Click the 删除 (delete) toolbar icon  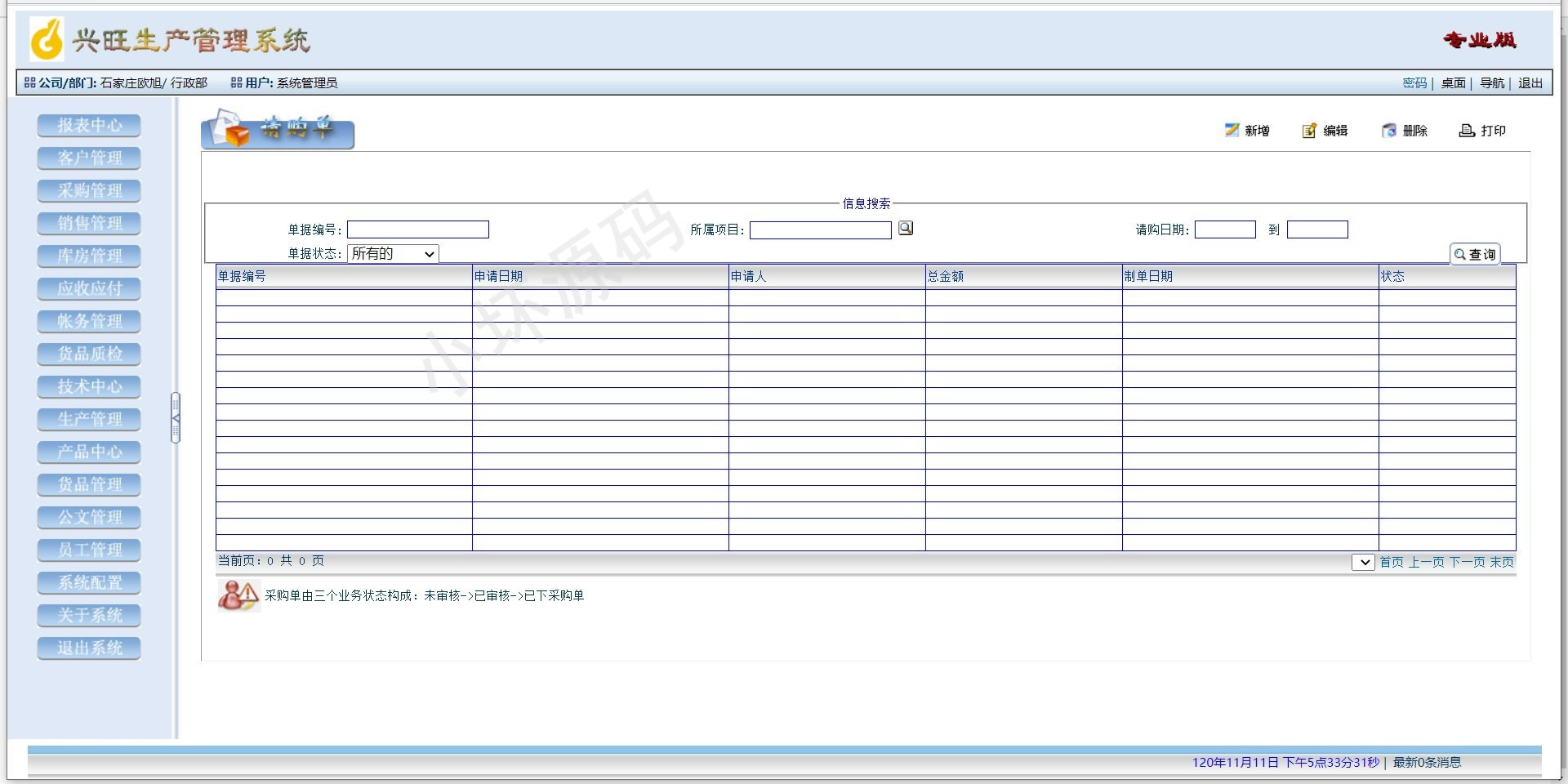click(1388, 131)
